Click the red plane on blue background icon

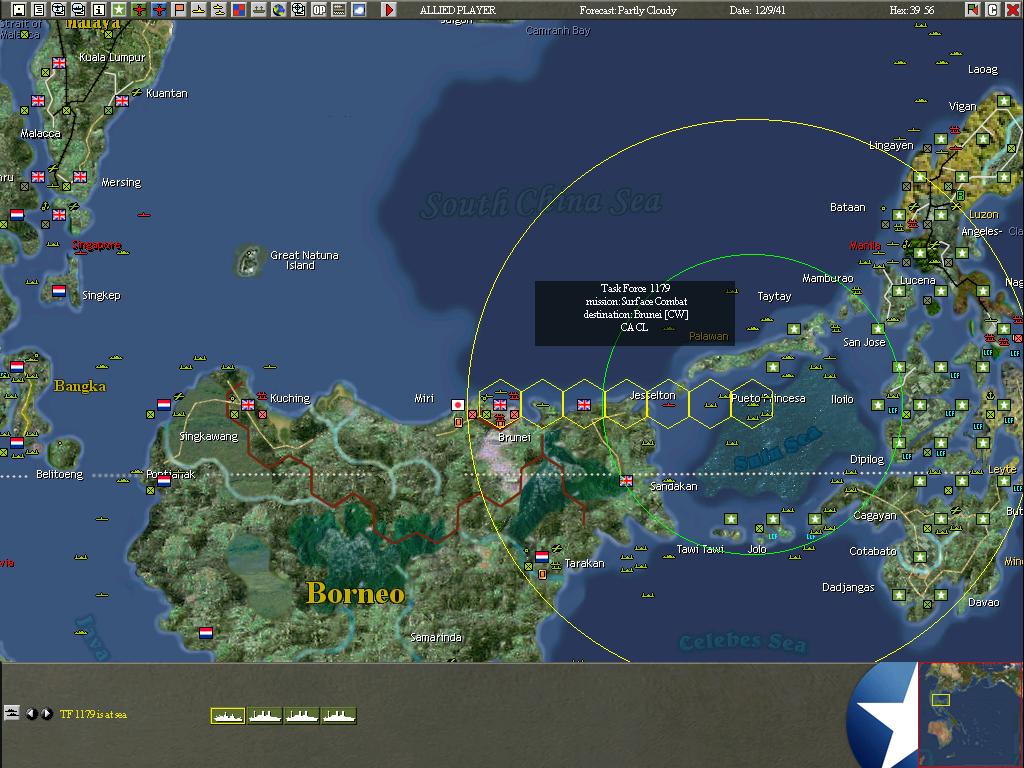coord(159,9)
